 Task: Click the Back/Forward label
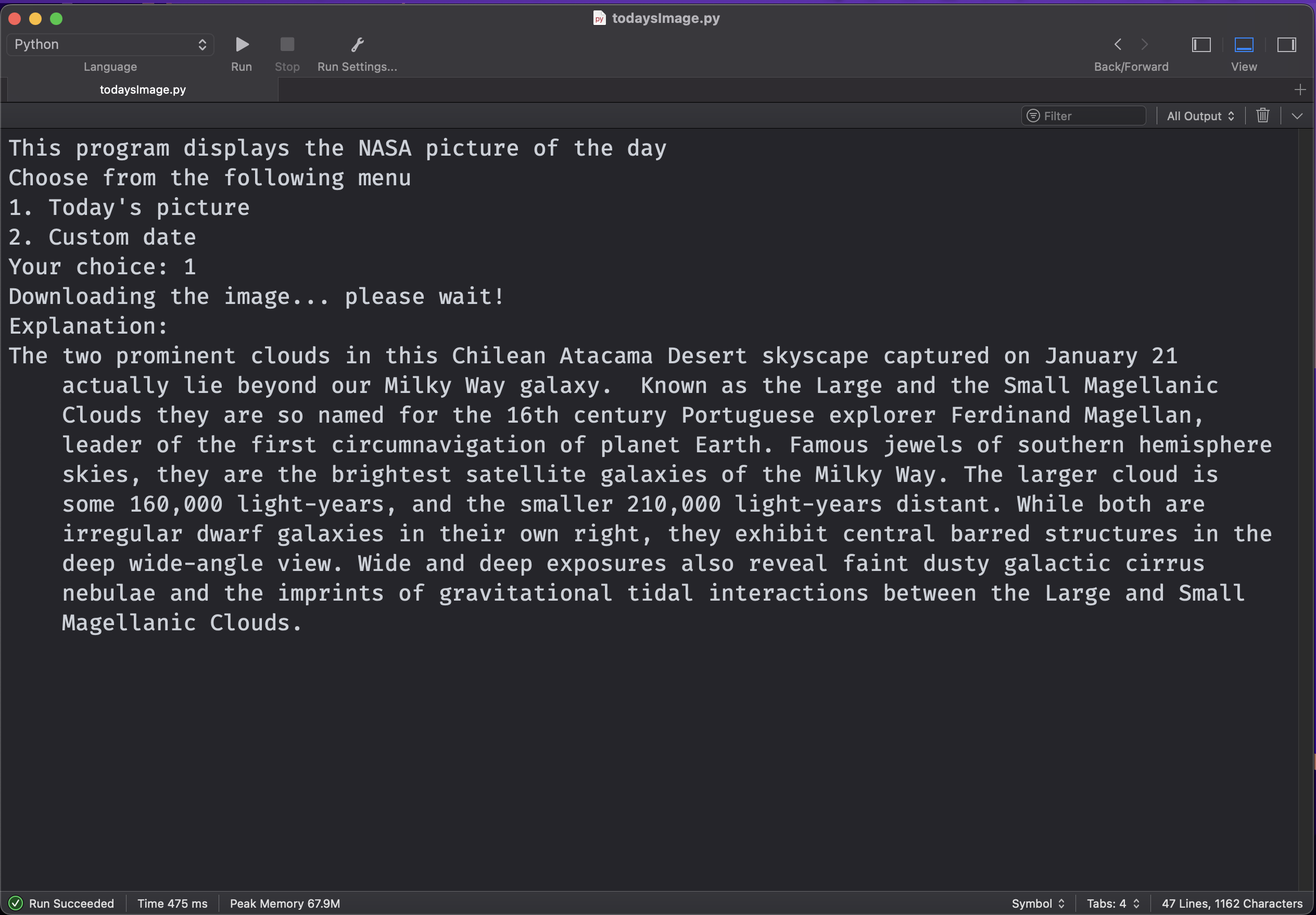tap(1131, 67)
